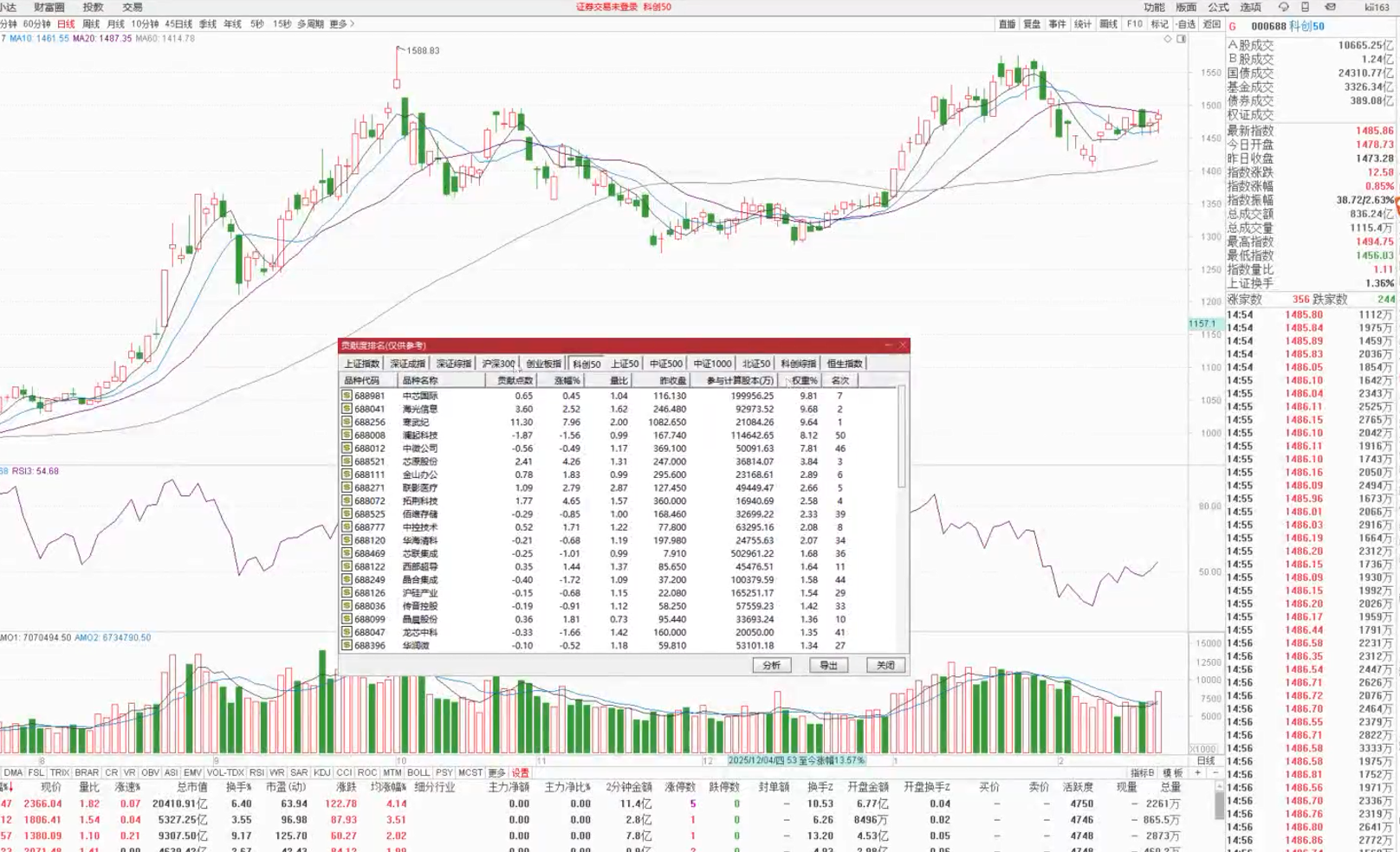The image size is (1400, 852).
Task: Click the stock icon beside code 688256
Action: [x=347, y=423]
